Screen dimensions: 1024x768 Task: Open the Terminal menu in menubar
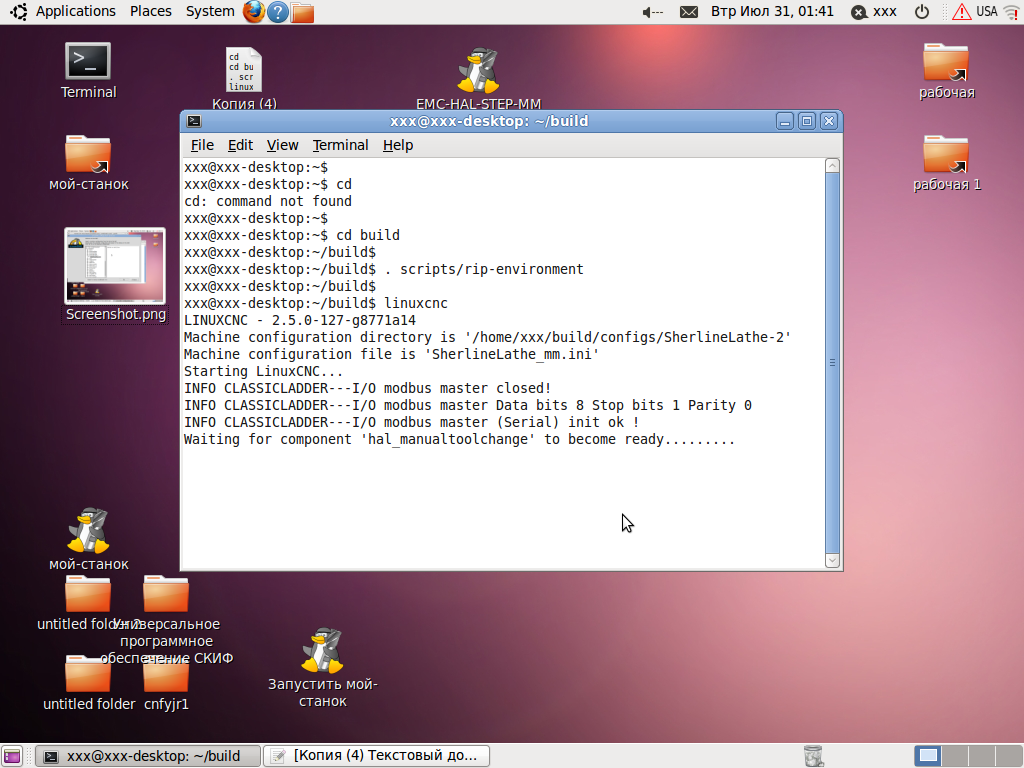[x=340, y=145]
